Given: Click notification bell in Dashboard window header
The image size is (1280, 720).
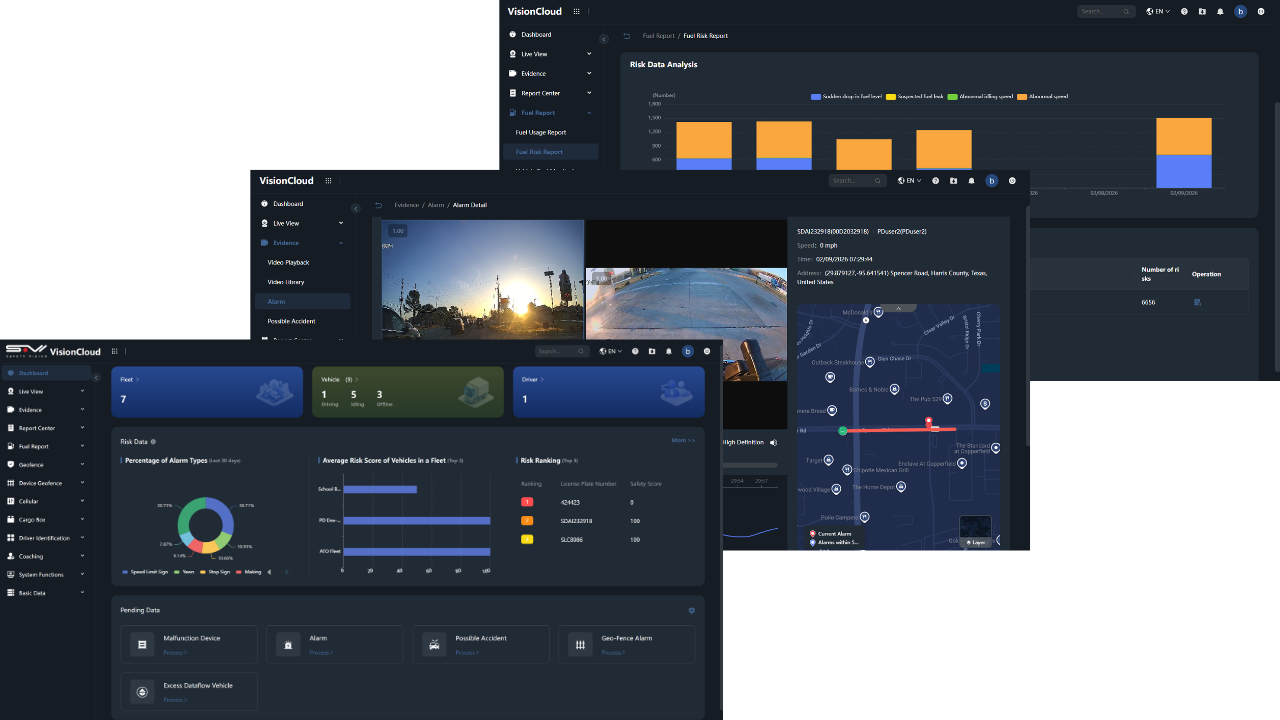Looking at the screenshot, I should click(669, 351).
